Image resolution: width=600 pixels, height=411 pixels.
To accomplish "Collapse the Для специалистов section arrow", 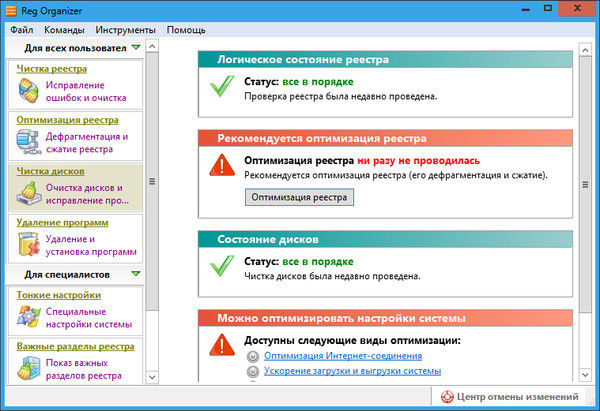I will [135, 273].
